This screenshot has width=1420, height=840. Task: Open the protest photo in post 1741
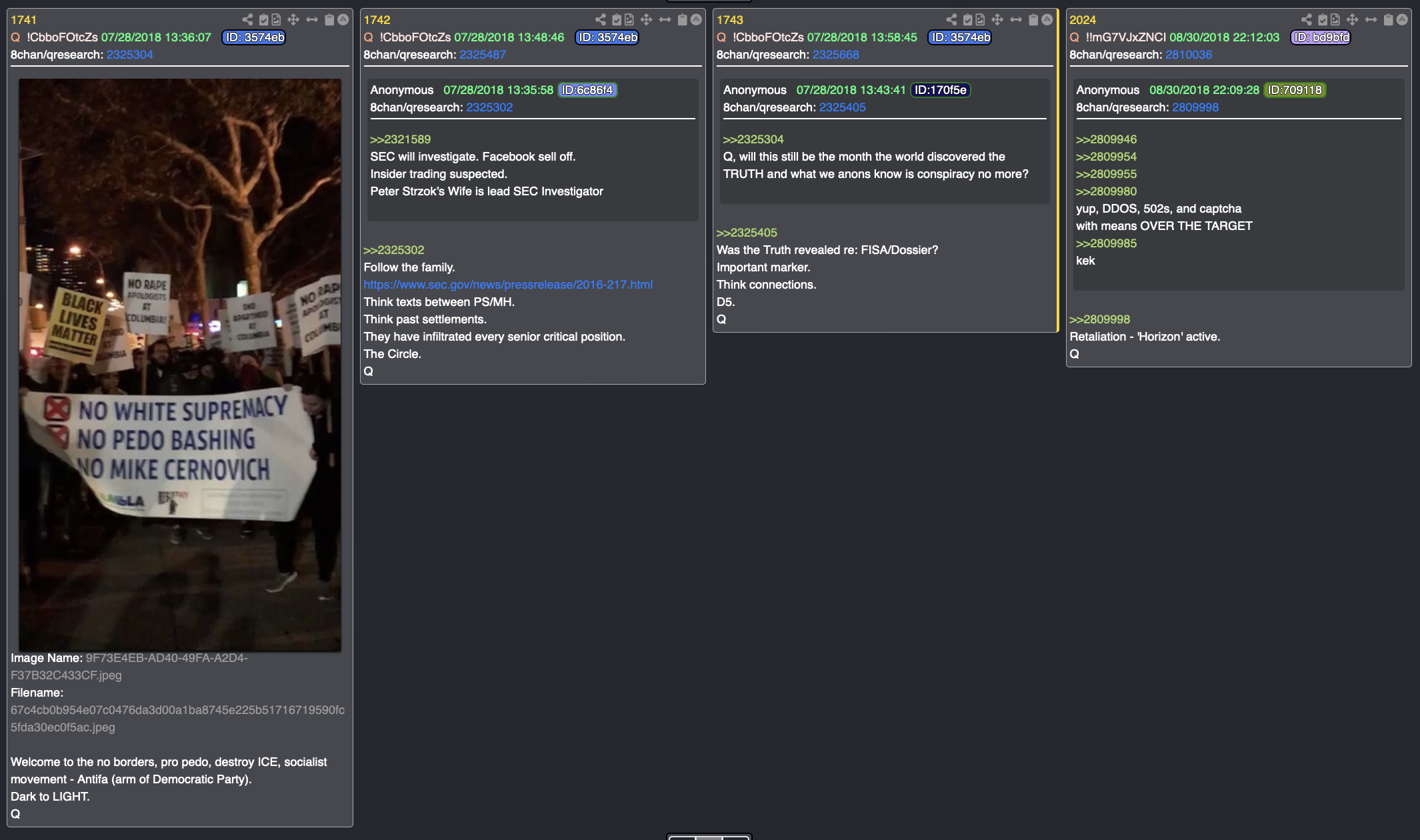pos(180,365)
